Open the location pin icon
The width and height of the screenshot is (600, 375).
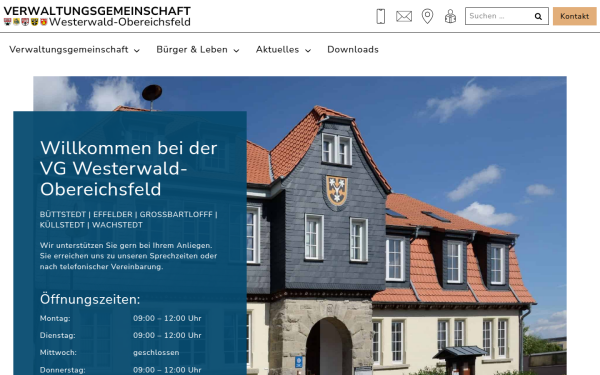427,16
